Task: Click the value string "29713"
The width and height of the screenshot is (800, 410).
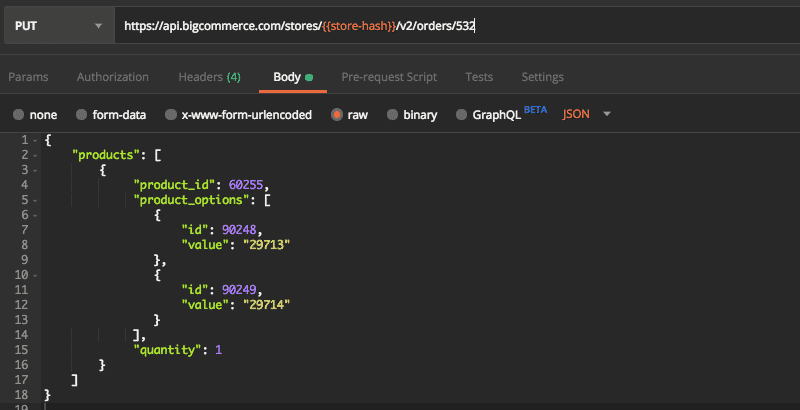Action: (x=266, y=245)
